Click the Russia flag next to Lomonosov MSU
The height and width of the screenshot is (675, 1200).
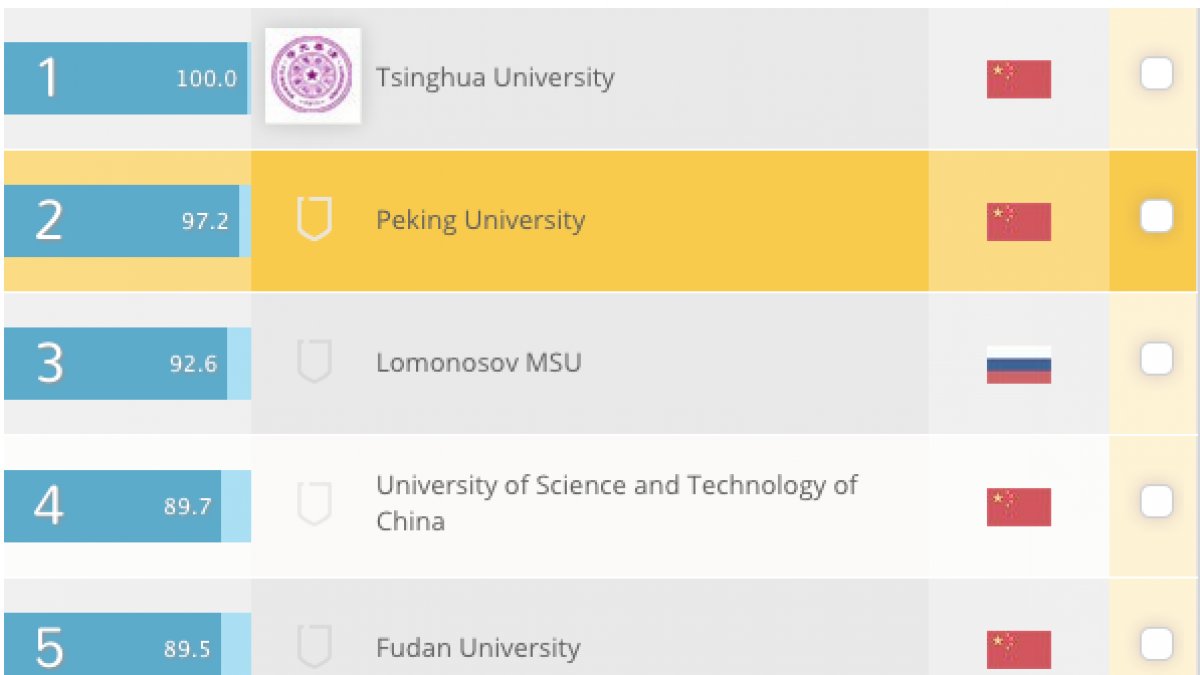click(1018, 365)
